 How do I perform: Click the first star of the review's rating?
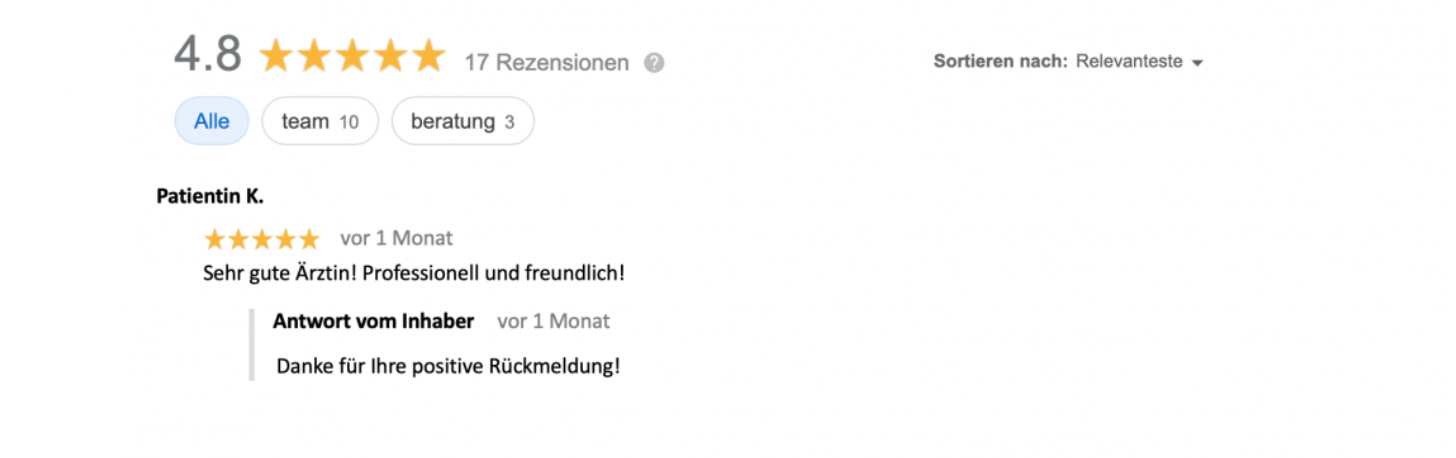coord(215,239)
